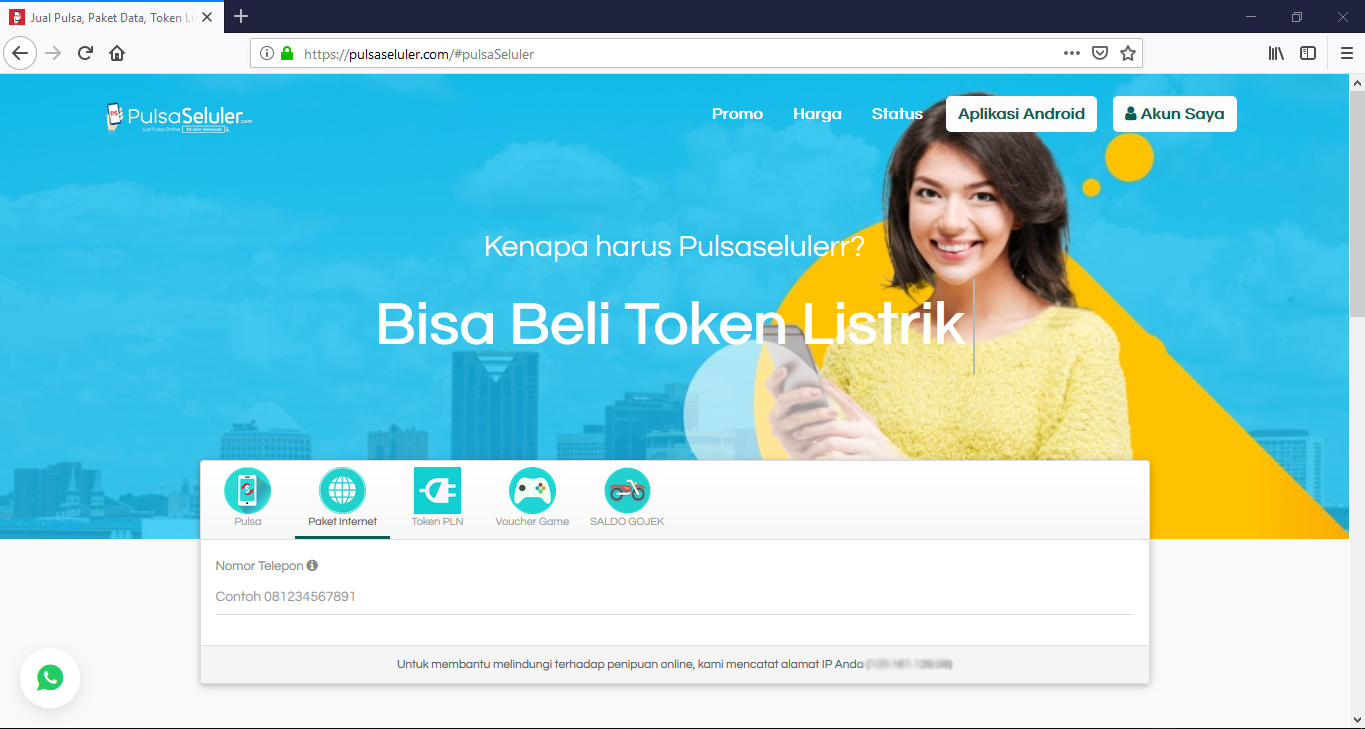Go back with browser back arrow
This screenshot has width=1365, height=729.
pos(21,54)
